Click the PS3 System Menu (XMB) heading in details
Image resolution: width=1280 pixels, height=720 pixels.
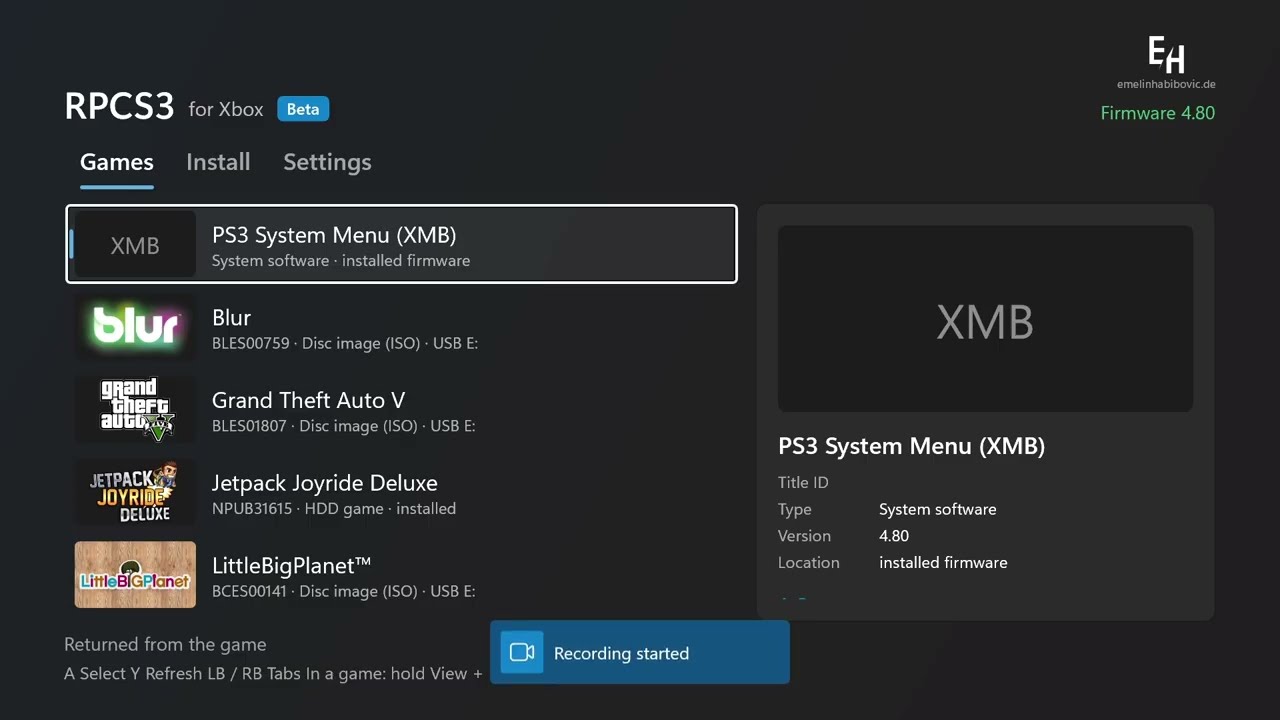(911, 446)
